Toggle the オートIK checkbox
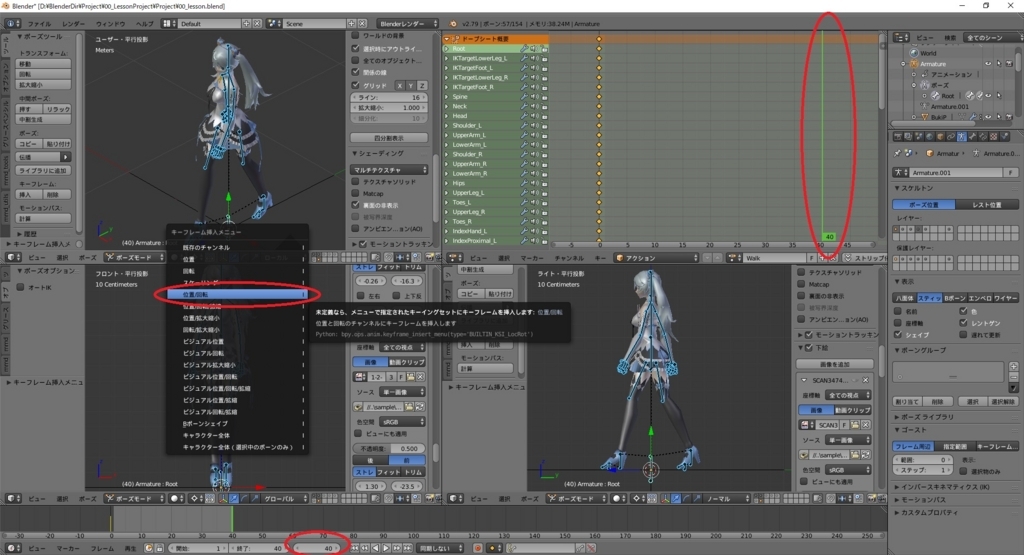1024x555 pixels. click(x=20, y=287)
